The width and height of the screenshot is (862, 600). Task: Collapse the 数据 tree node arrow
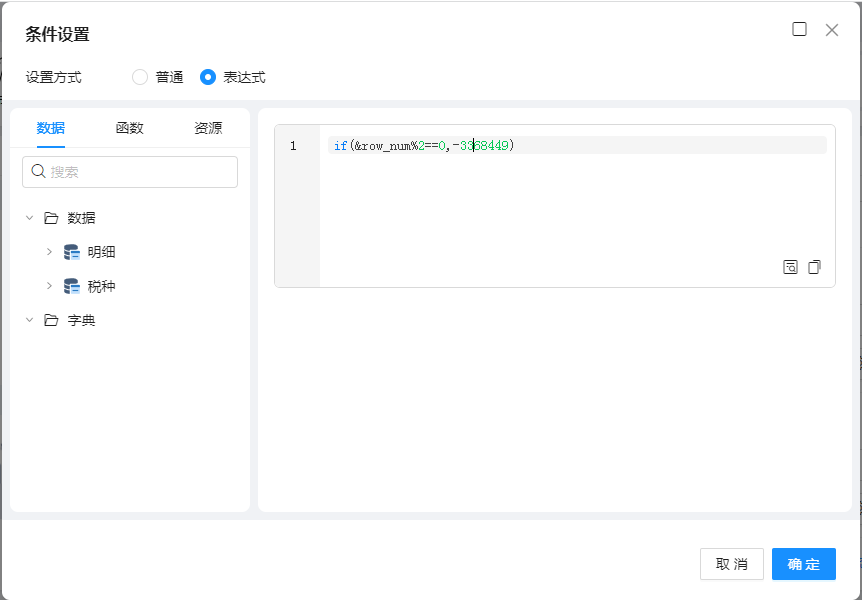click(29, 218)
